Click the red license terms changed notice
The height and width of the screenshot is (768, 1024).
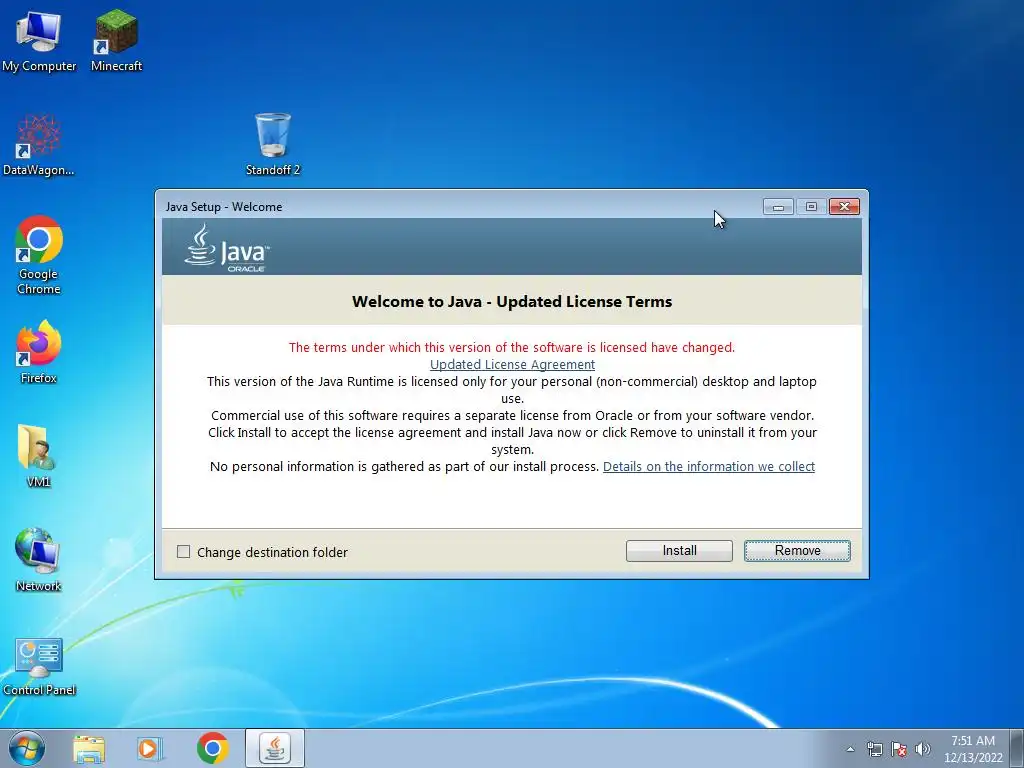512,347
